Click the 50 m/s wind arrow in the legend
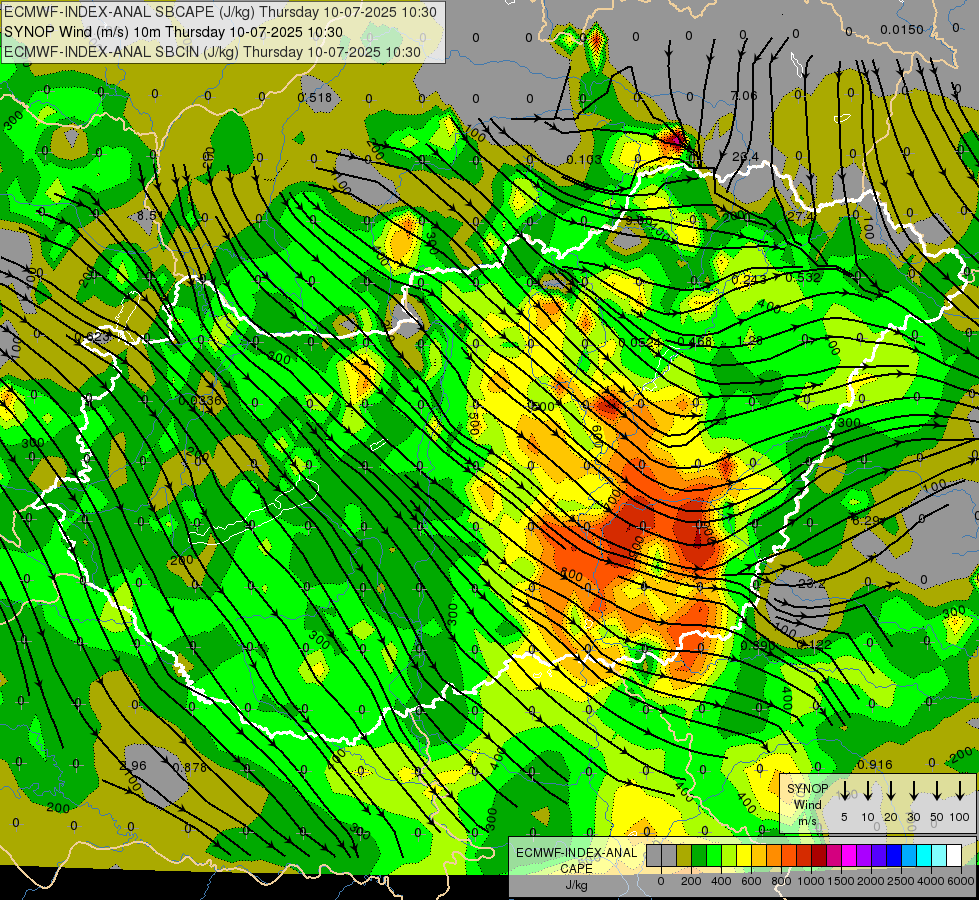This screenshot has height=900, width=979. [x=937, y=791]
